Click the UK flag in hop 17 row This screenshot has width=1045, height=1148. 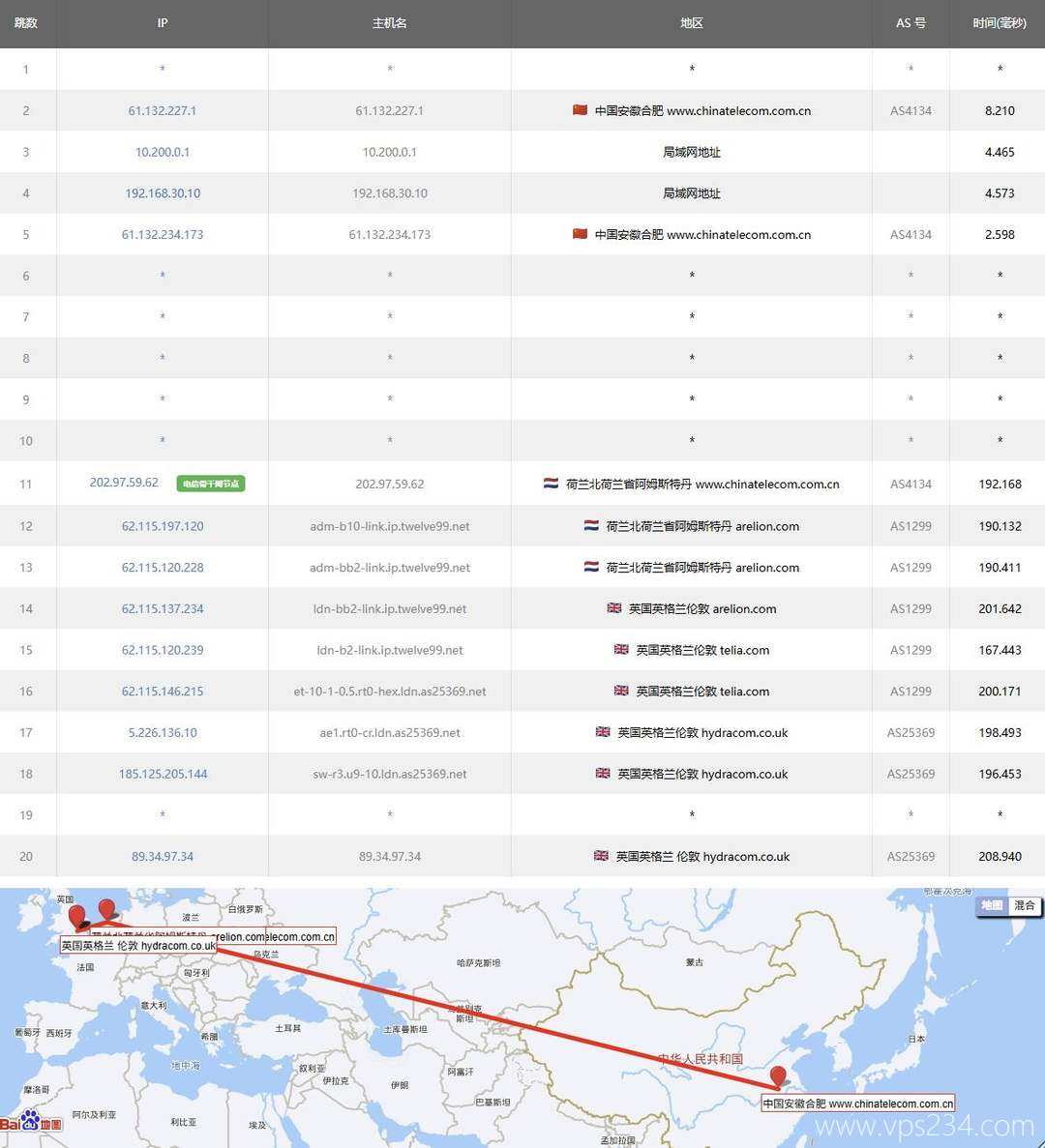click(603, 731)
